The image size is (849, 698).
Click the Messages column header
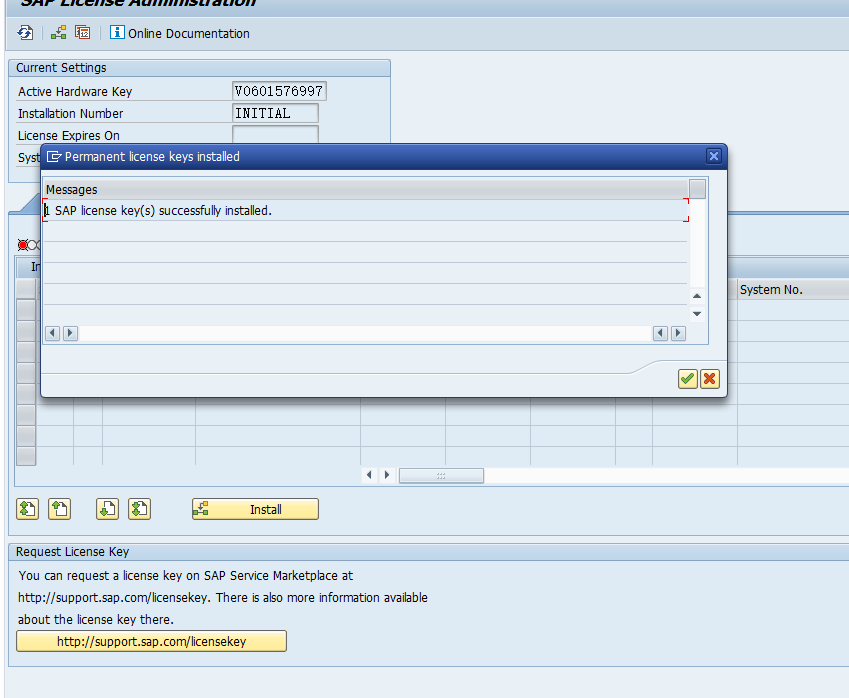pos(365,190)
